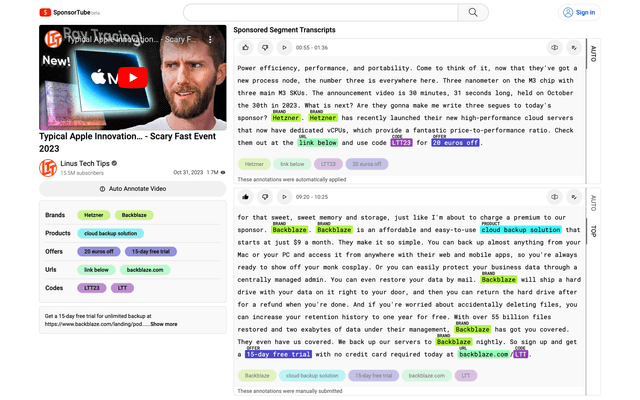
Task: Focus the search input field
Action: [321, 13]
